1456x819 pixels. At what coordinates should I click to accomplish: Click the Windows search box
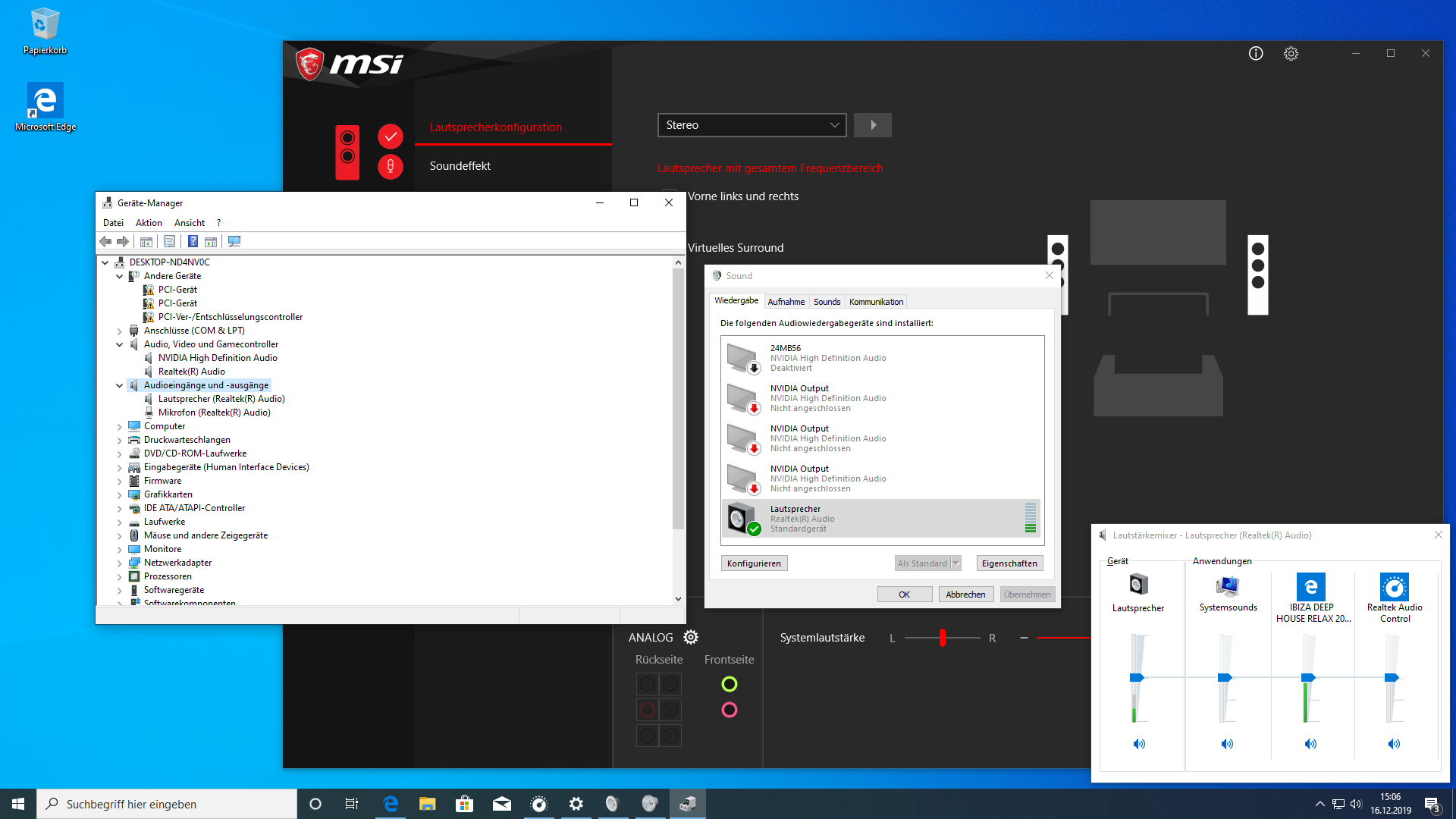(167, 804)
